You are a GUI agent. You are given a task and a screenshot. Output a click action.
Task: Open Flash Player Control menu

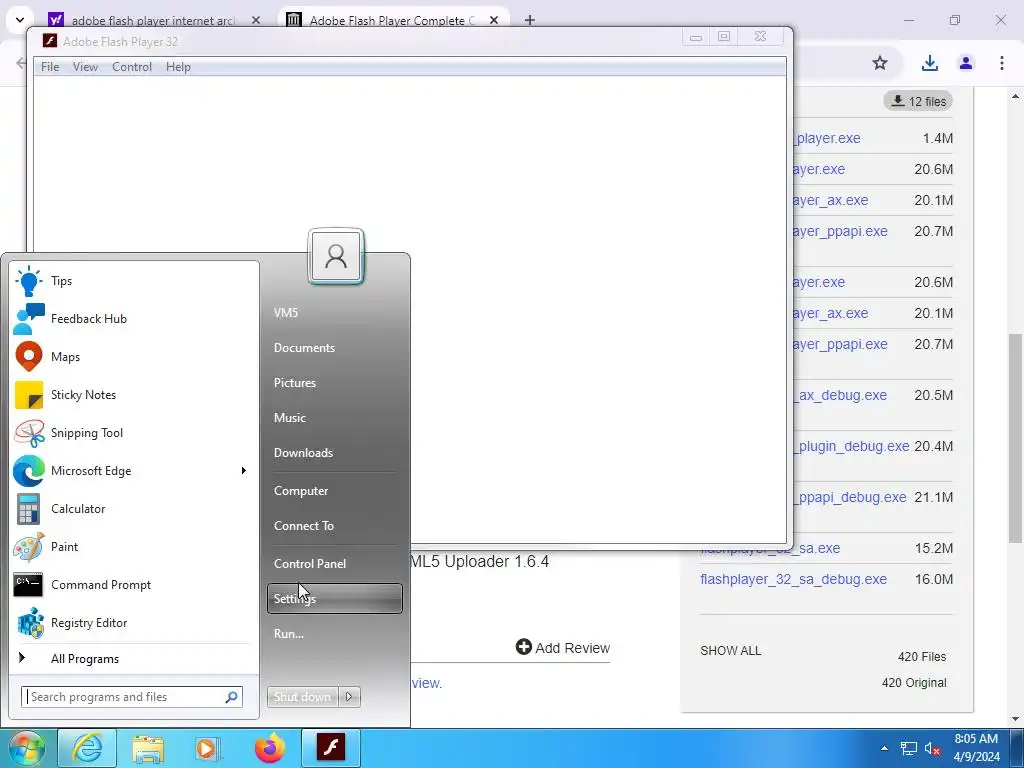click(132, 67)
